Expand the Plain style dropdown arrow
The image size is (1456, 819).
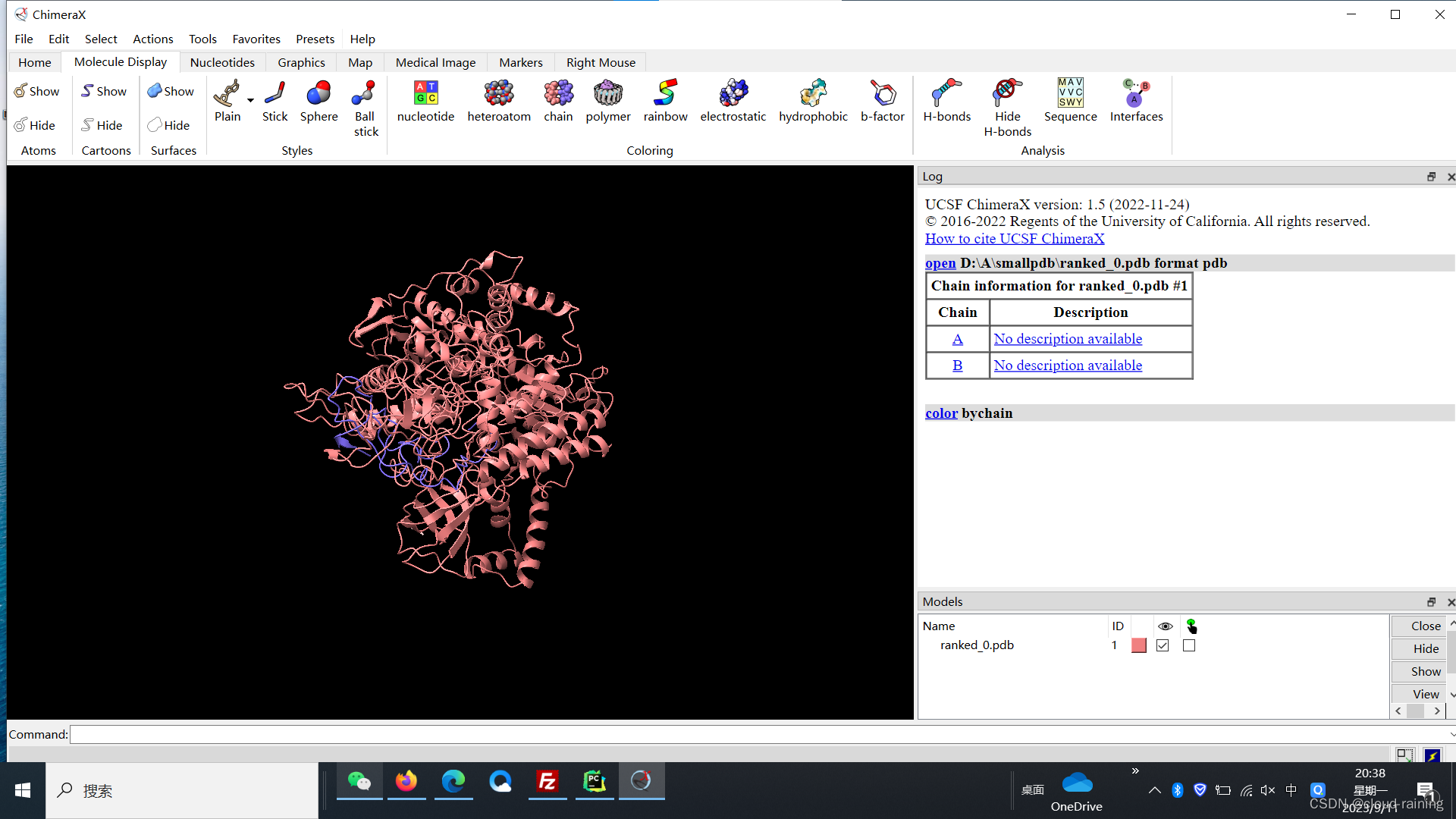point(250,101)
